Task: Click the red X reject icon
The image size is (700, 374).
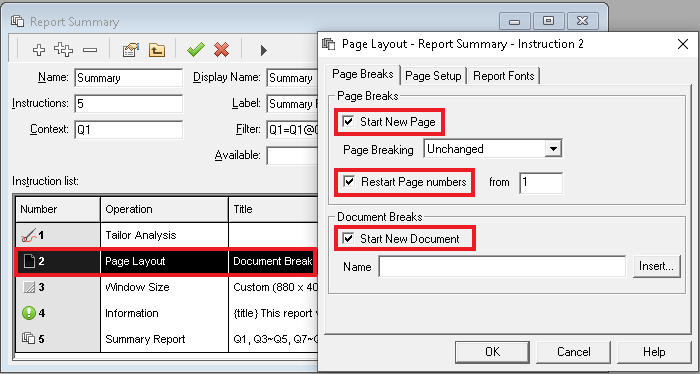Action: (221, 50)
